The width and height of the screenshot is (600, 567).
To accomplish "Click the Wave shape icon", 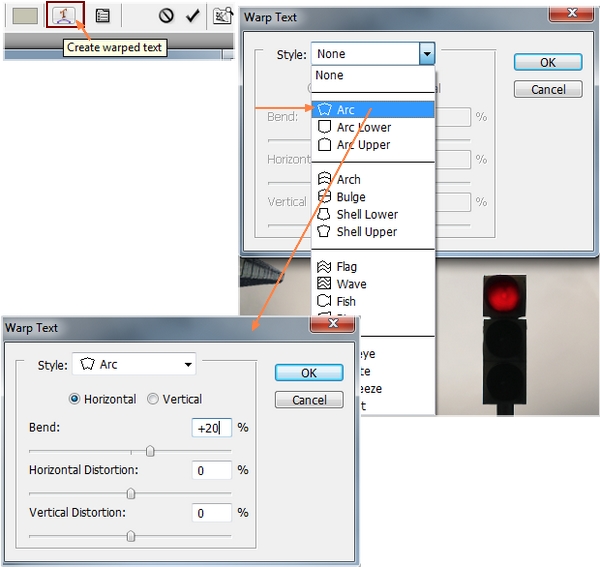I will tap(324, 284).
